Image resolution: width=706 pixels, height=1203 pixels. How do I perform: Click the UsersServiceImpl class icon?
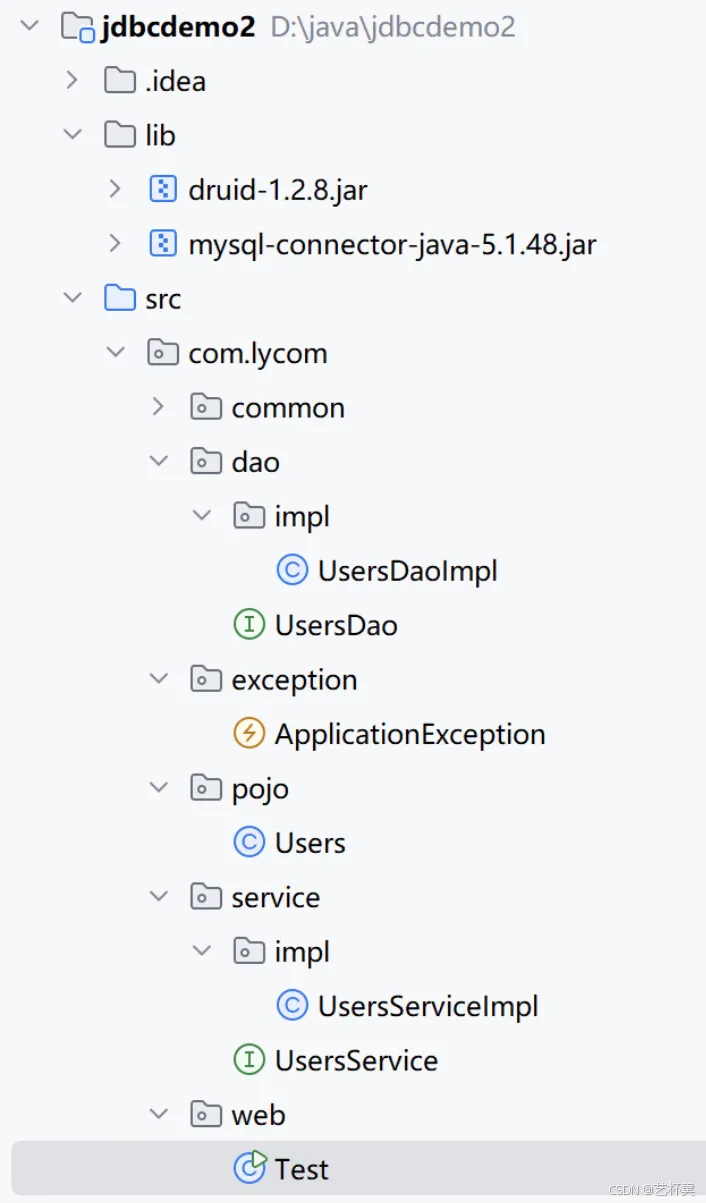point(291,1006)
